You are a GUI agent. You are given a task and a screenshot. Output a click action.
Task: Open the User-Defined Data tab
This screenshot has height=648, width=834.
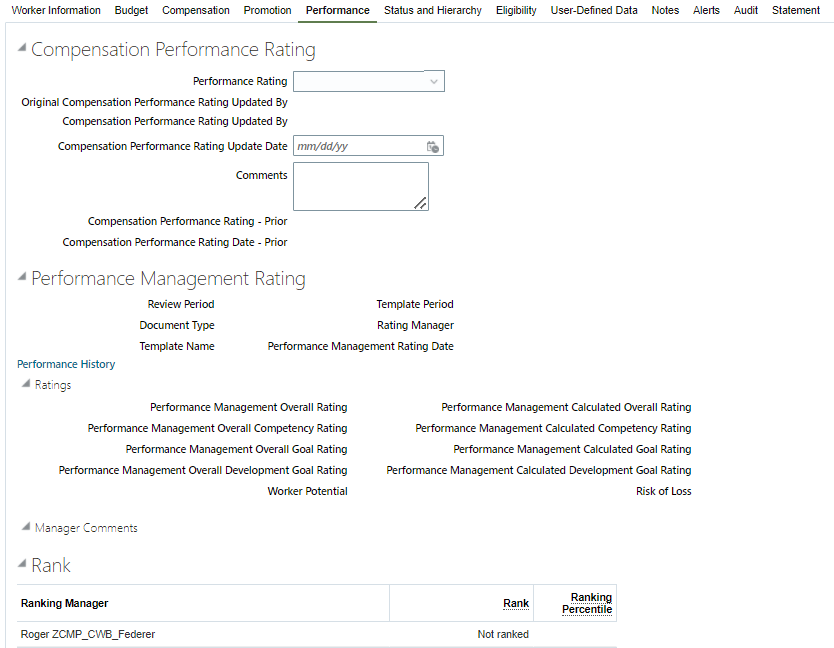(594, 10)
